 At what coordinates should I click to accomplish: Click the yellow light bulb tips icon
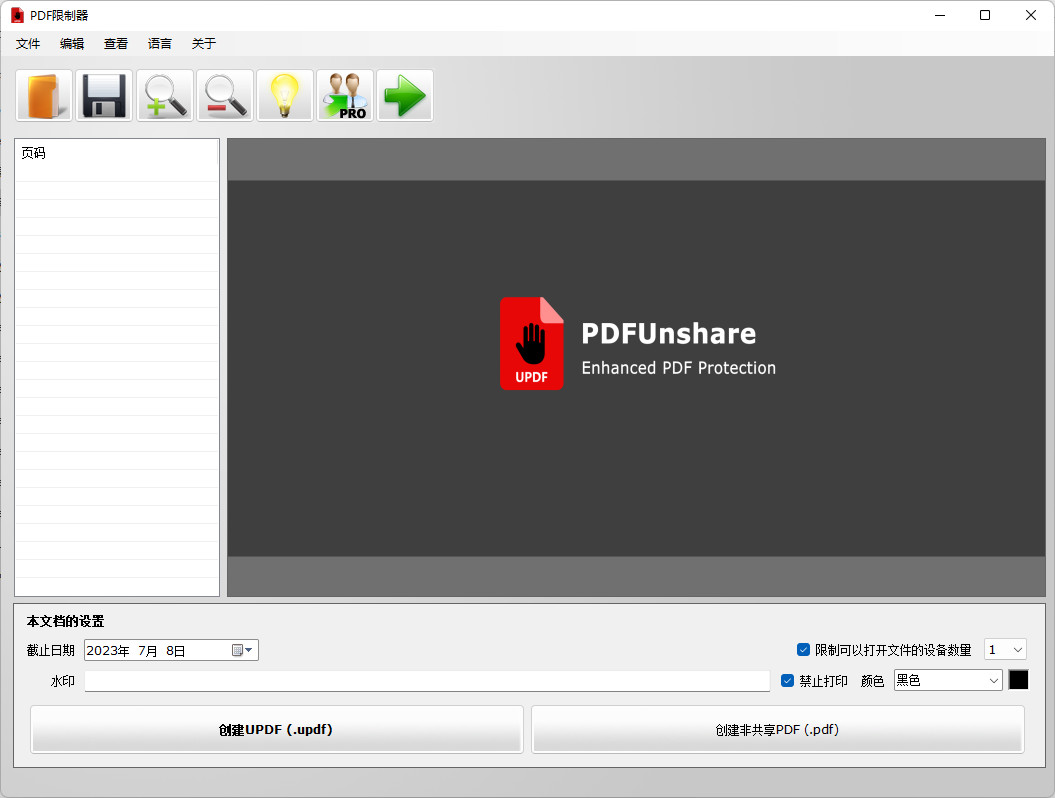click(285, 96)
